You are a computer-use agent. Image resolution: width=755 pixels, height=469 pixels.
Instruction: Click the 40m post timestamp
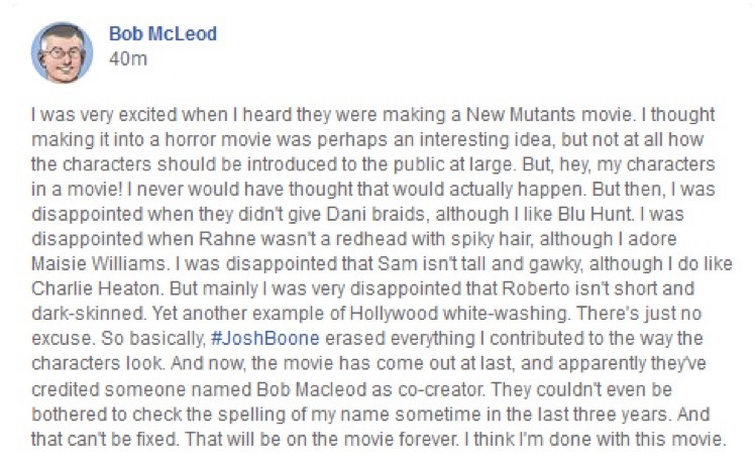pos(128,59)
